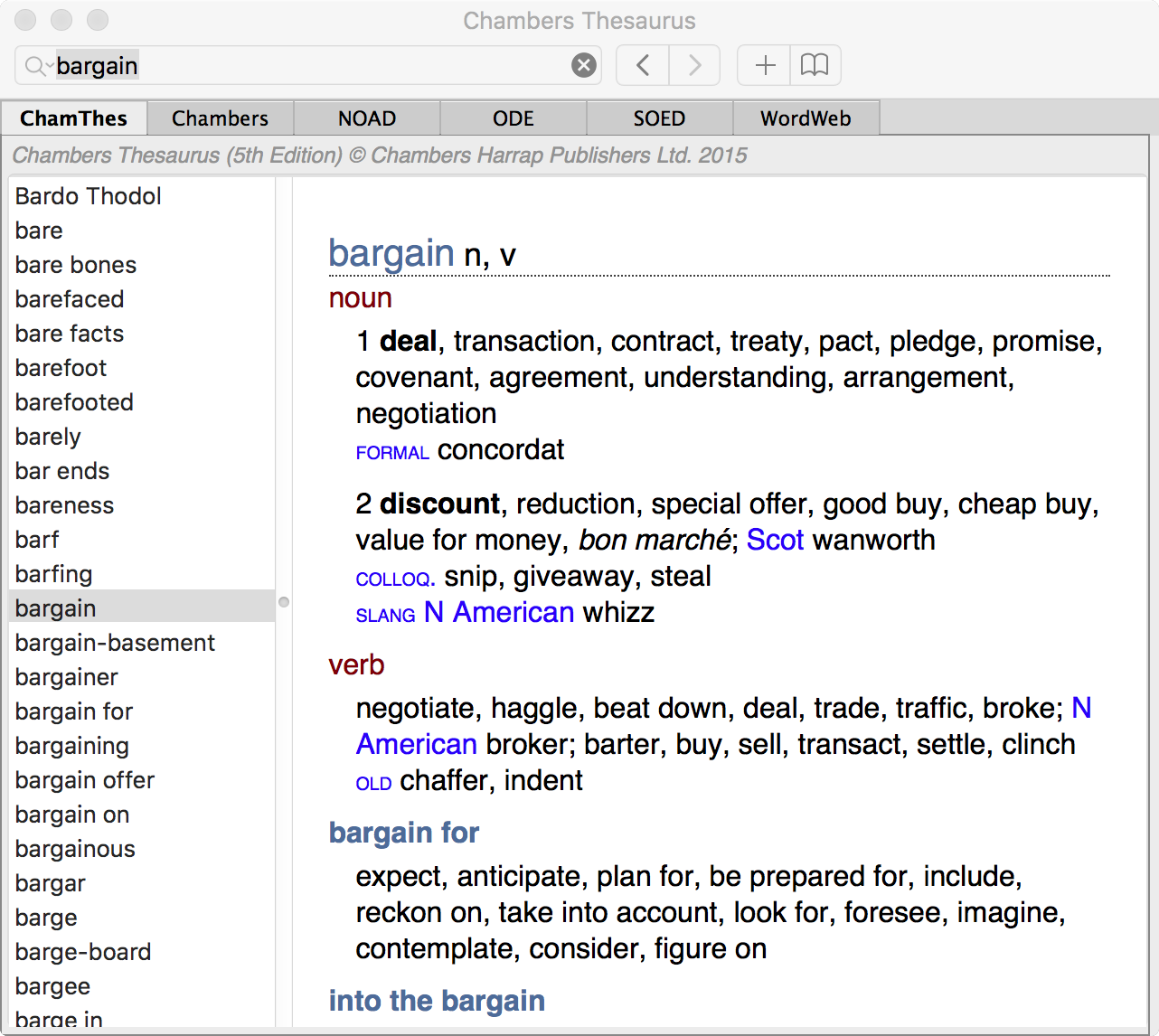
Task: Select barfing in the word list
Action: 142,574
